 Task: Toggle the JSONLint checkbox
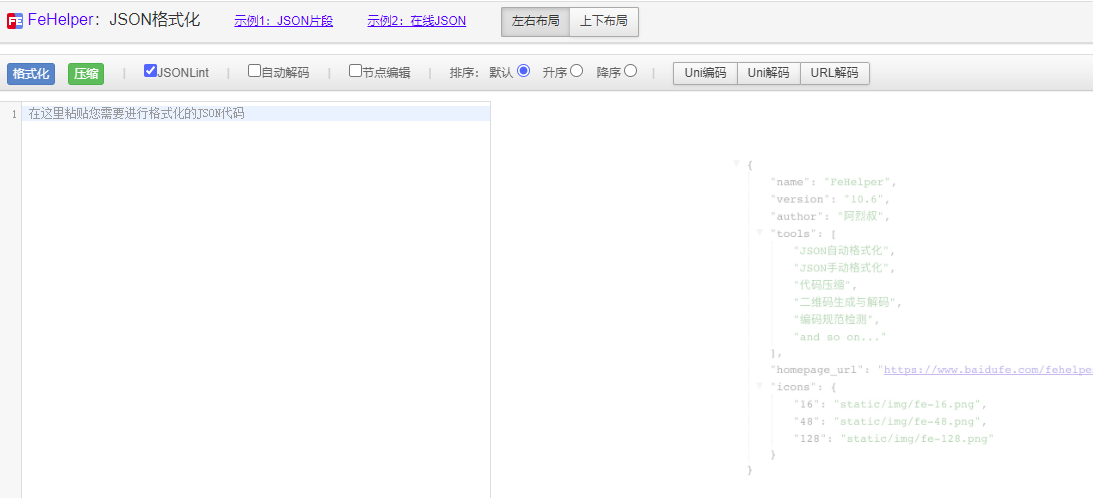click(150, 70)
